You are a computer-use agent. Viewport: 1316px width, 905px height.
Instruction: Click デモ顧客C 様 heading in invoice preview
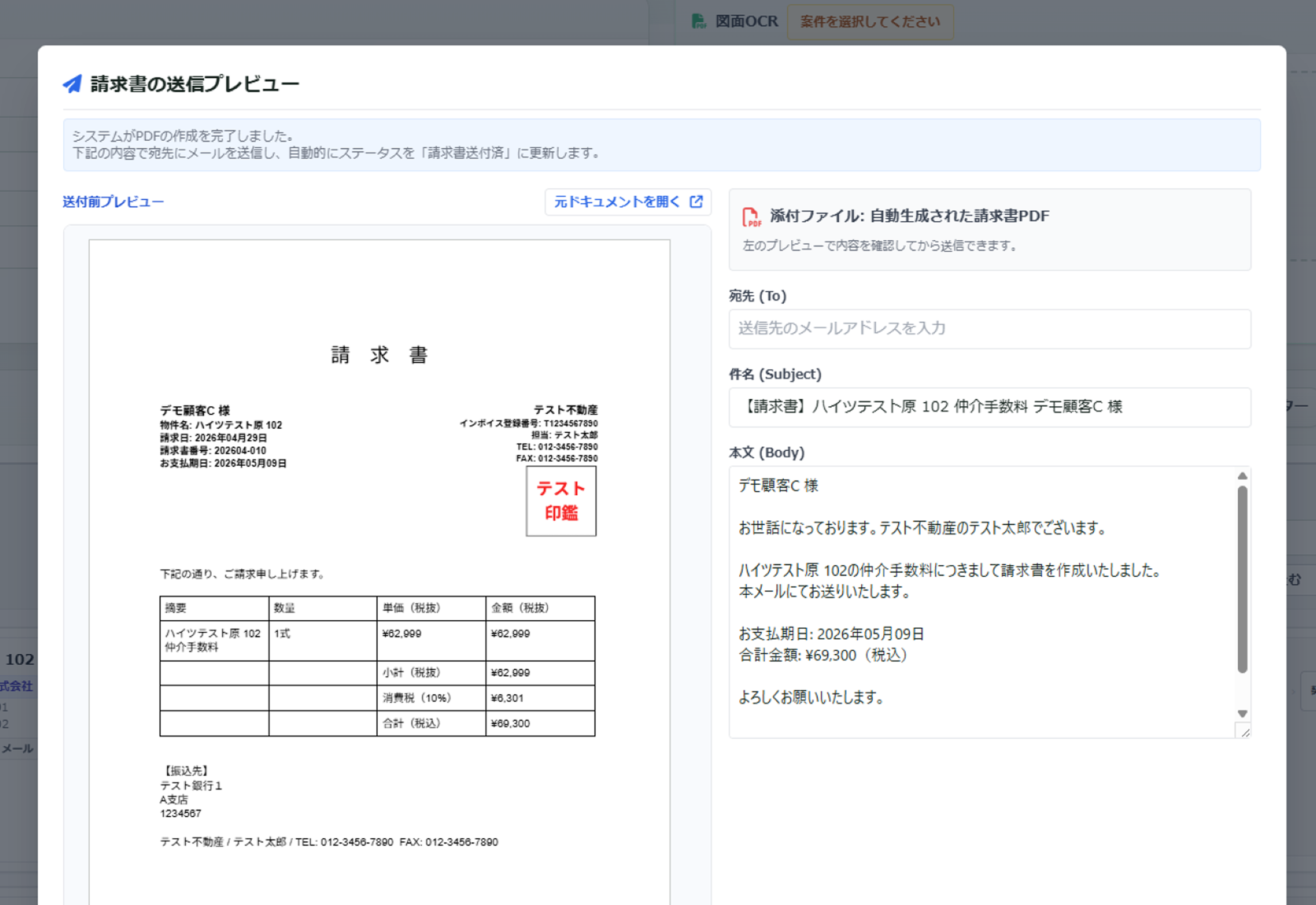195,410
